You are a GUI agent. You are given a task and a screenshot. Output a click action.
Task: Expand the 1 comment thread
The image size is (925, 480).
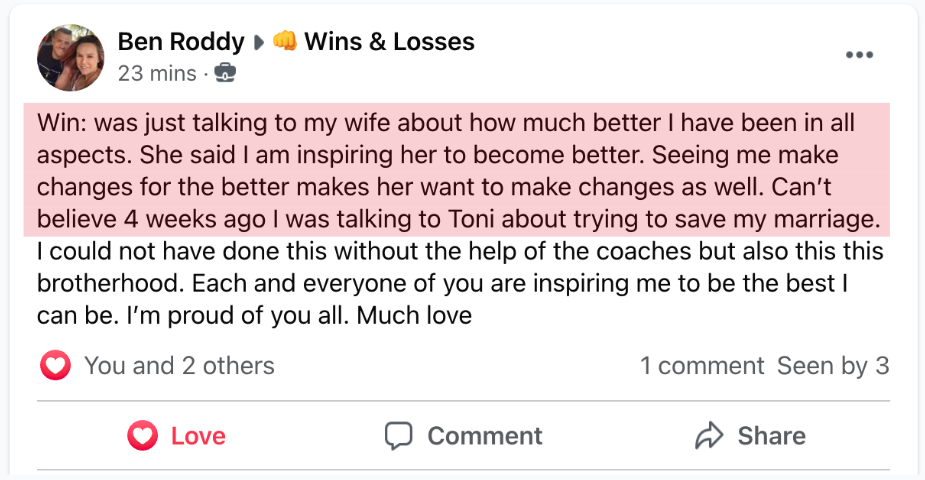click(702, 366)
